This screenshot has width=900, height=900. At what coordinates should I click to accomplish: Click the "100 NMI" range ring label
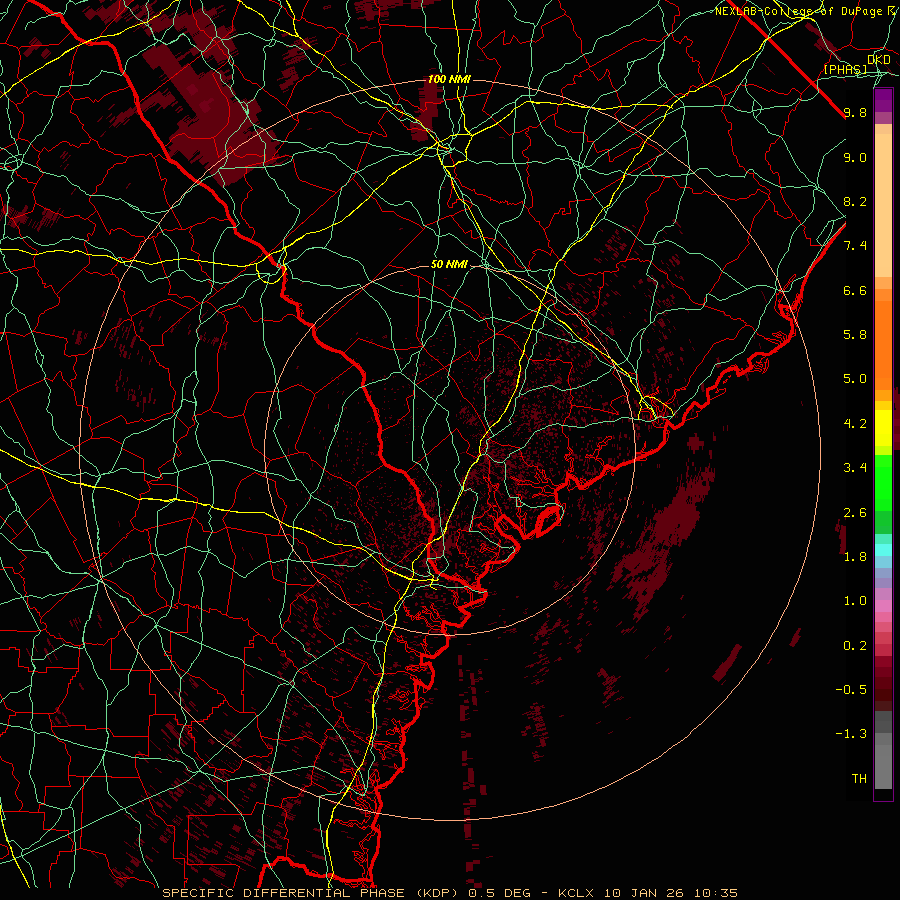tap(449, 79)
